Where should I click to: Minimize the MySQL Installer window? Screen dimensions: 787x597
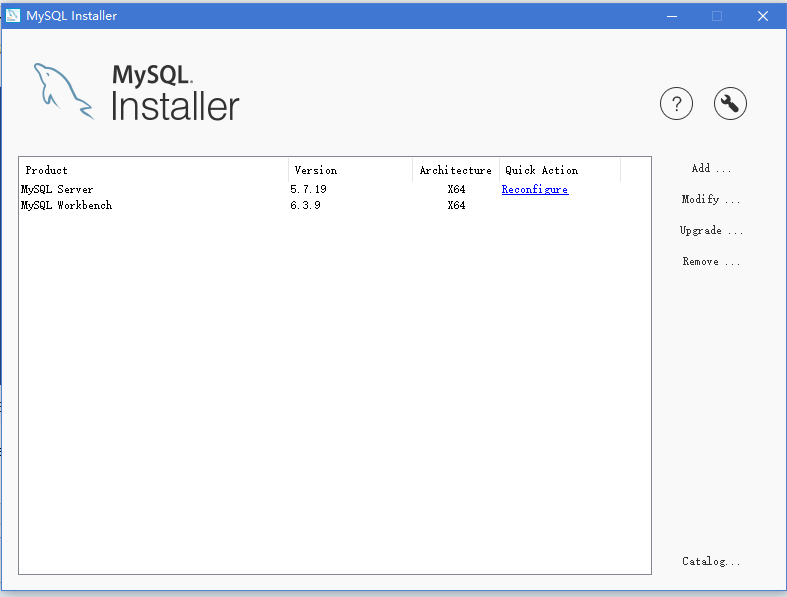pyautogui.click(x=672, y=16)
